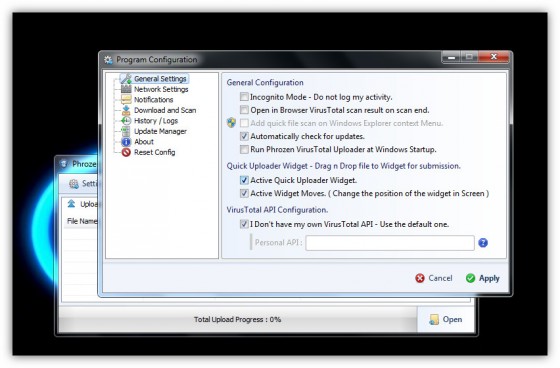Click the Apply button
Viewport: 560px width, 368px height.
click(482, 278)
